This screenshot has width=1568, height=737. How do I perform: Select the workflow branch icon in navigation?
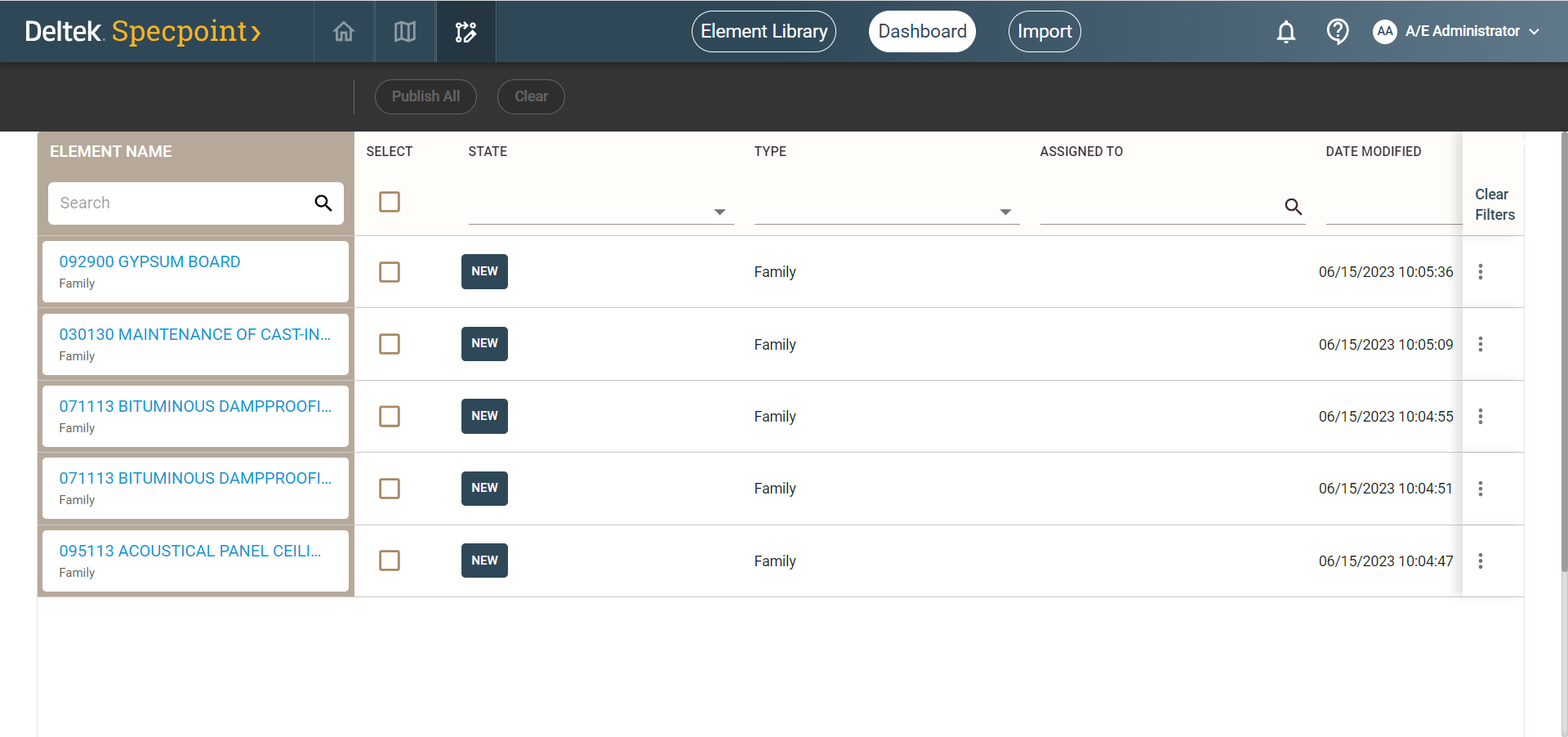tap(465, 32)
